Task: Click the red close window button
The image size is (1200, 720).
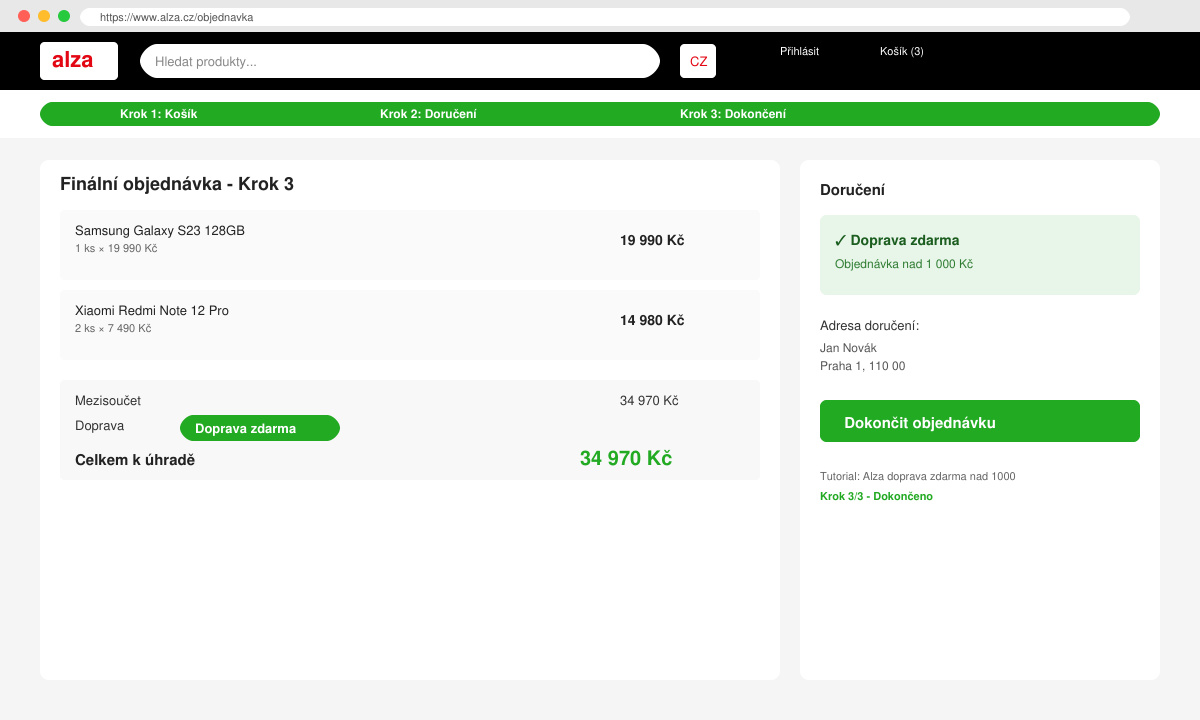Action: pos(24,16)
